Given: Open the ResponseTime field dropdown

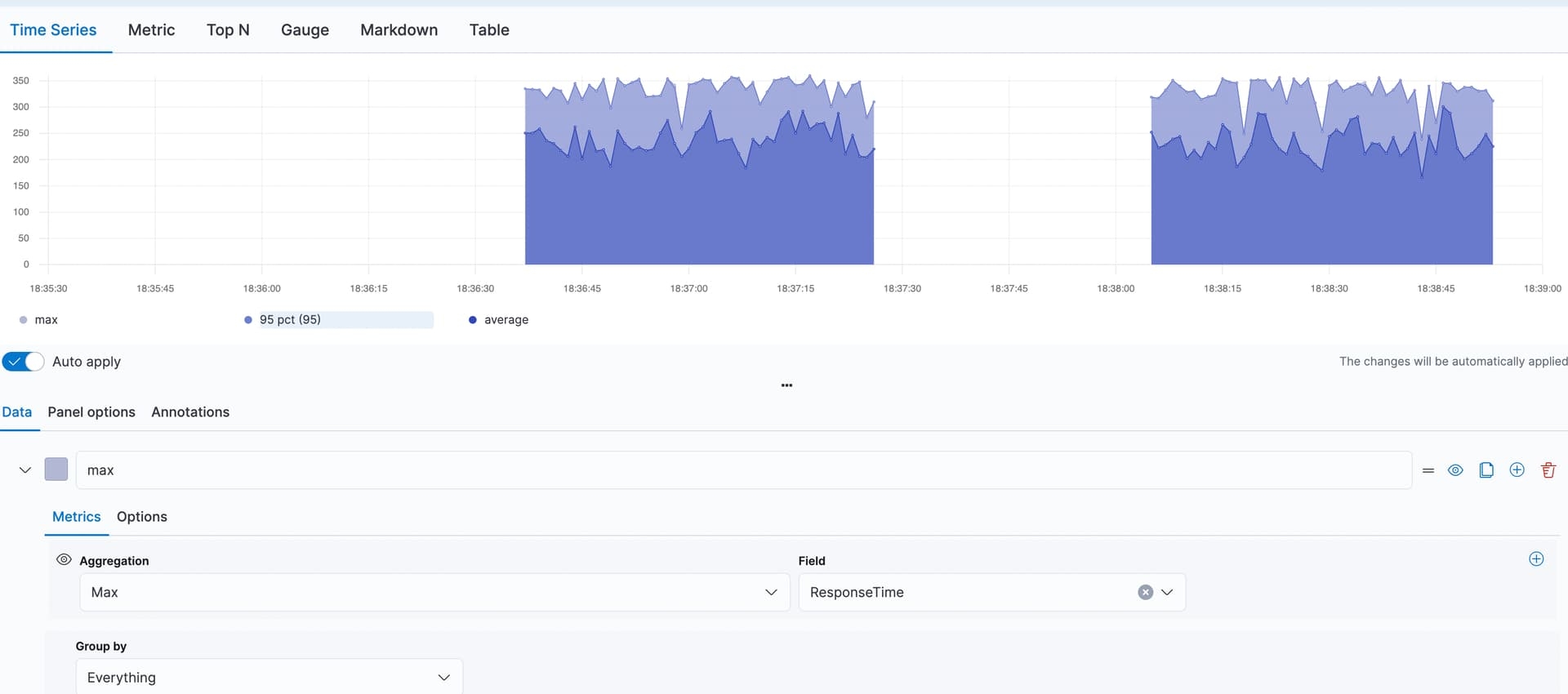Looking at the screenshot, I should coord(1167,593).
